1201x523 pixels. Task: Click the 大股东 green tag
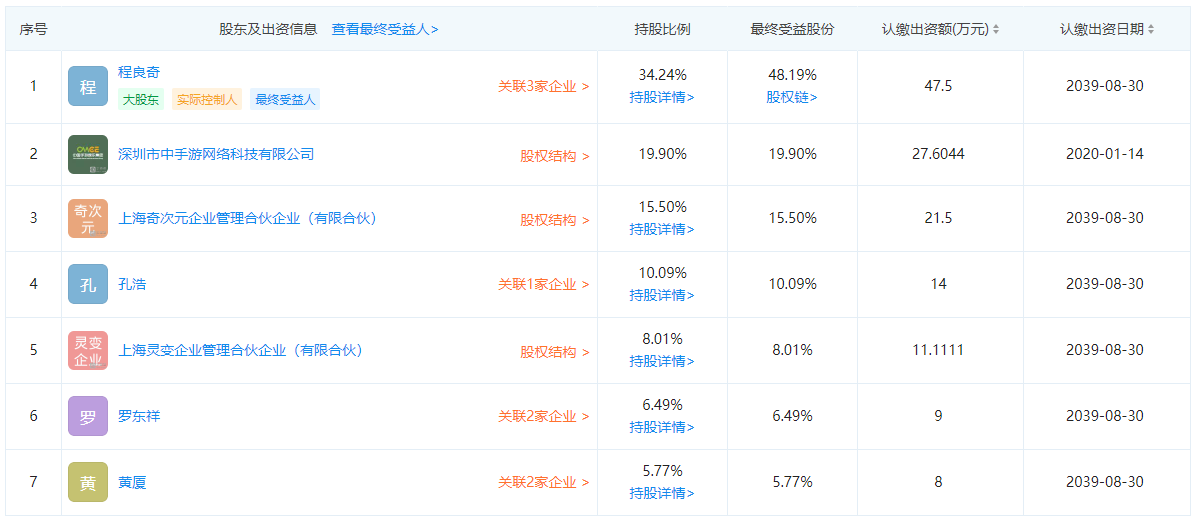141,100
